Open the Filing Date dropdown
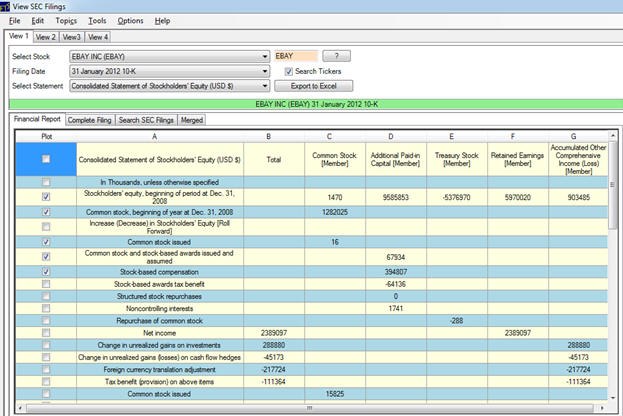 coord(264,72)
